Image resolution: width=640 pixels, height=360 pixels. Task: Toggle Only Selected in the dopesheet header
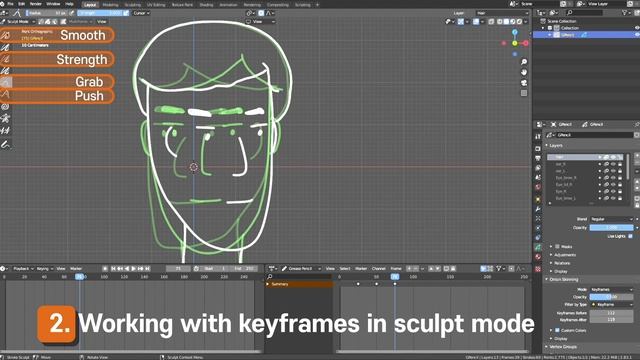point(484,269)
